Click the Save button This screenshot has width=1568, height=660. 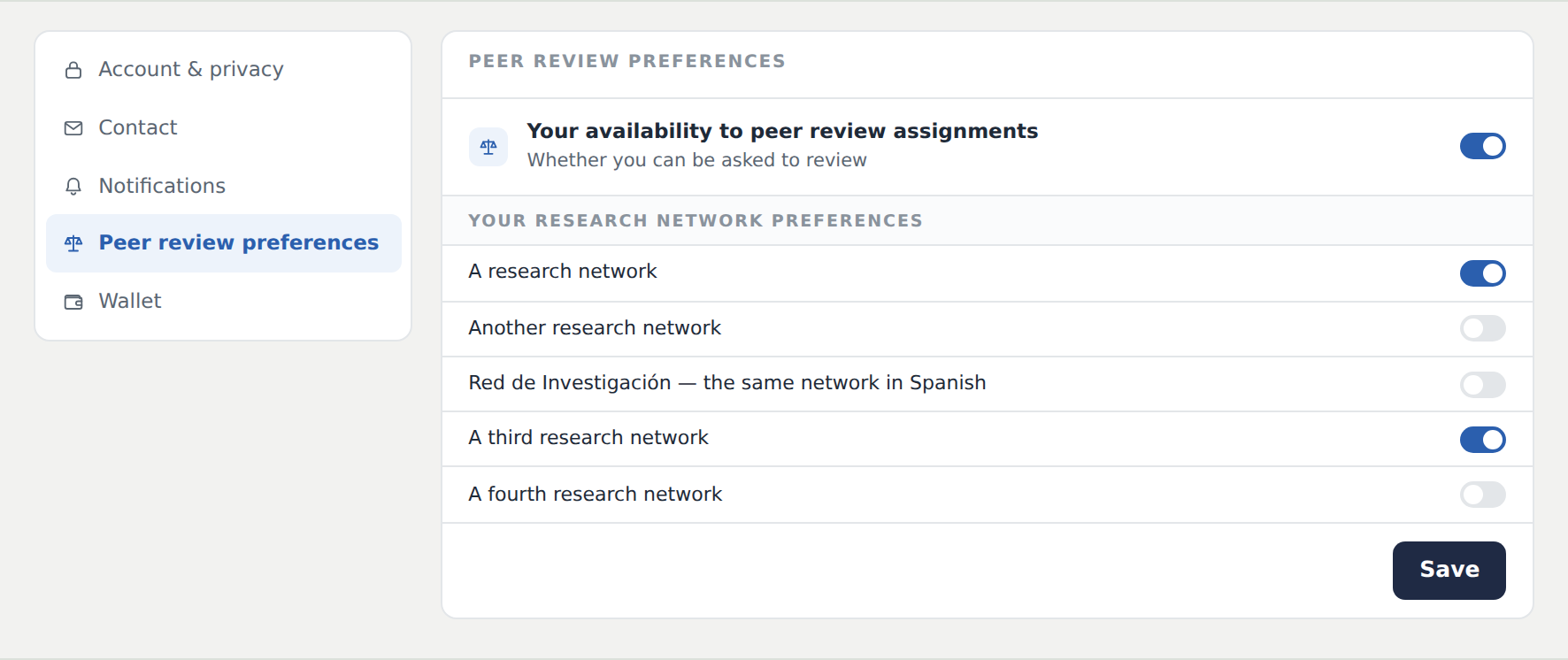pos(1449,571)
